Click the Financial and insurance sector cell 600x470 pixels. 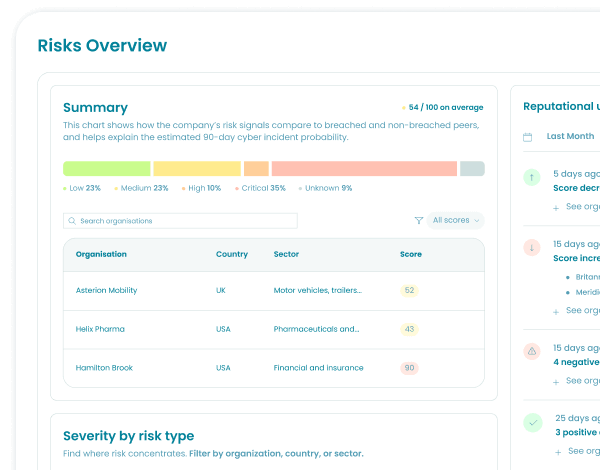[318, 368]
